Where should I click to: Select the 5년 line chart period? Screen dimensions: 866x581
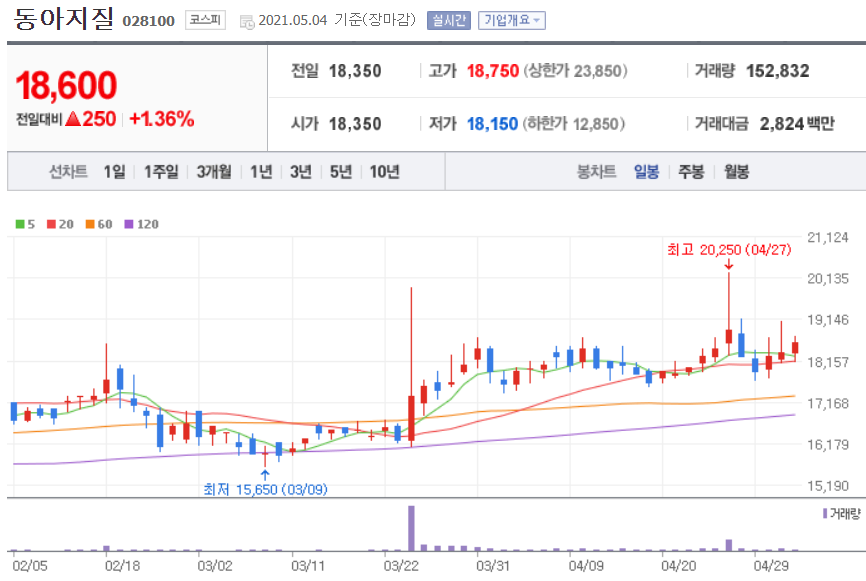click(341, 172)
